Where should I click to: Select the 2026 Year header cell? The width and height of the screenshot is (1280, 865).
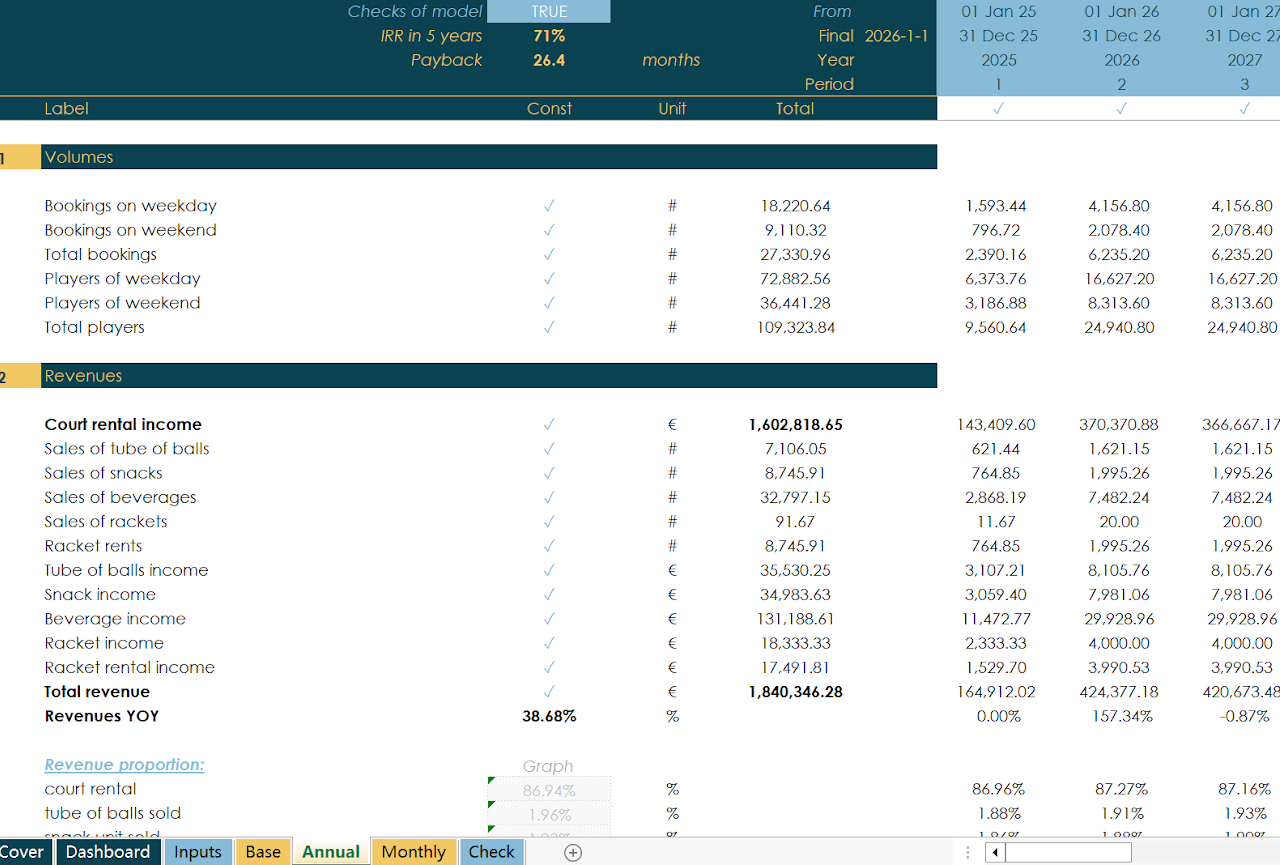(1121, 60)
